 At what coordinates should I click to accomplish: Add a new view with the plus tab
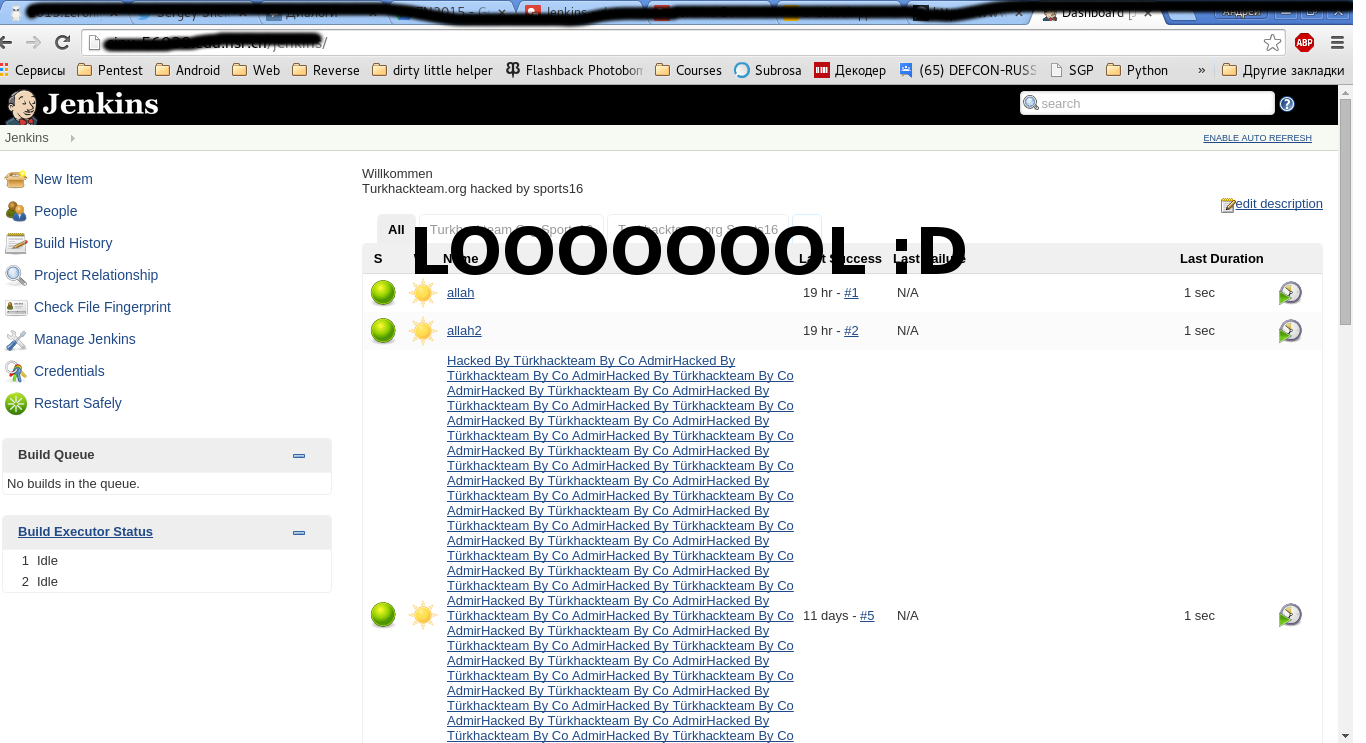807,229
